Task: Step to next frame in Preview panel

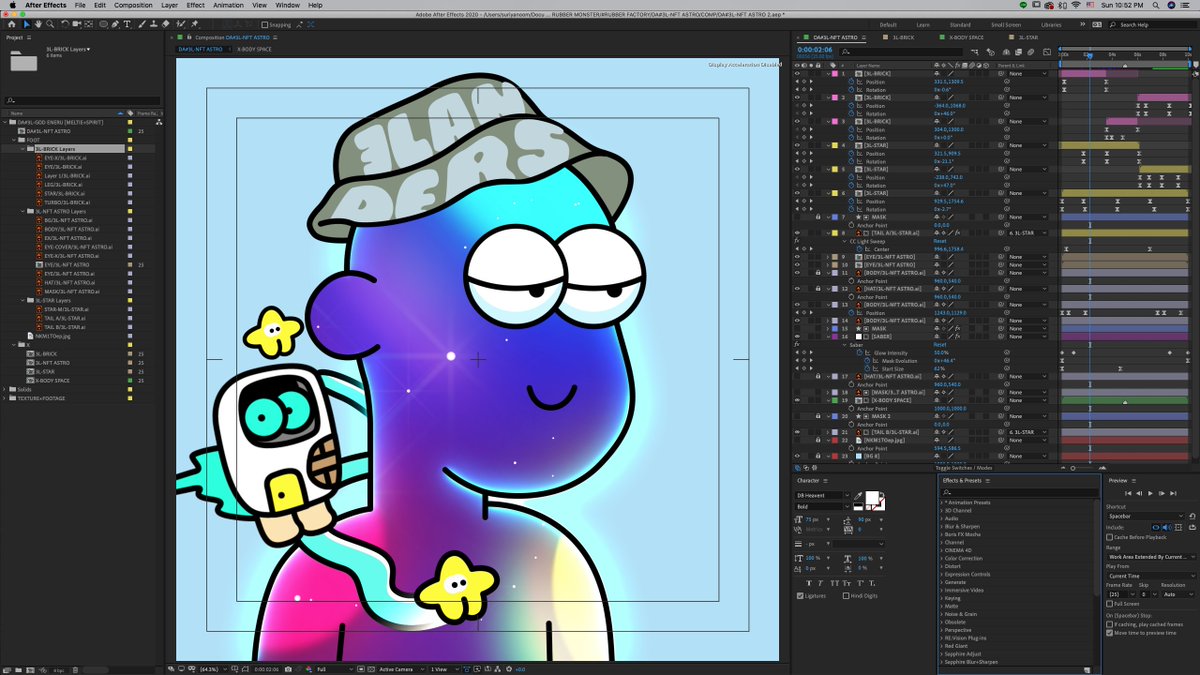Action: click(x=1161, y=493)
